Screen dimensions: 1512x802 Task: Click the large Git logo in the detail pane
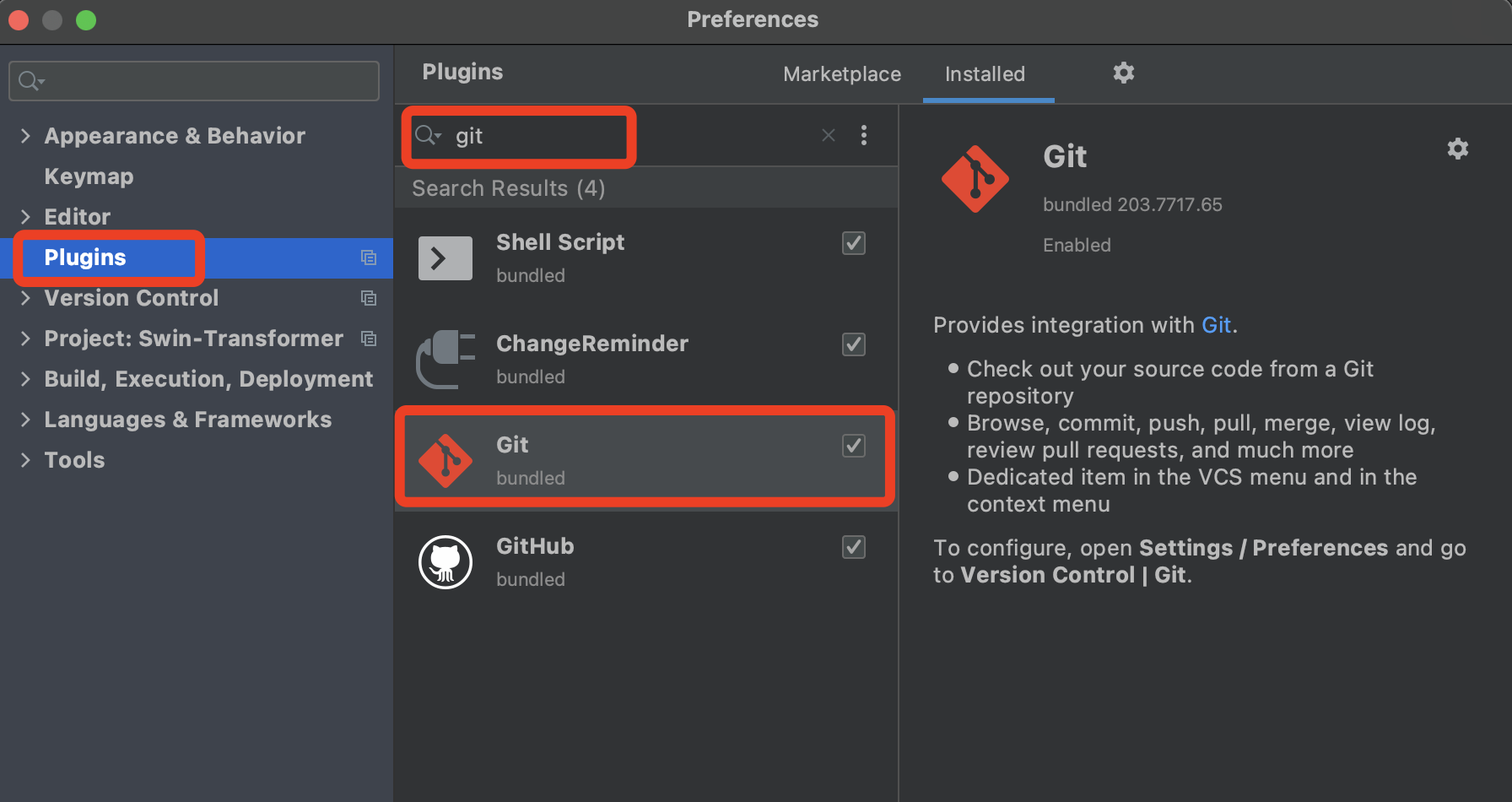coord(975,179)
